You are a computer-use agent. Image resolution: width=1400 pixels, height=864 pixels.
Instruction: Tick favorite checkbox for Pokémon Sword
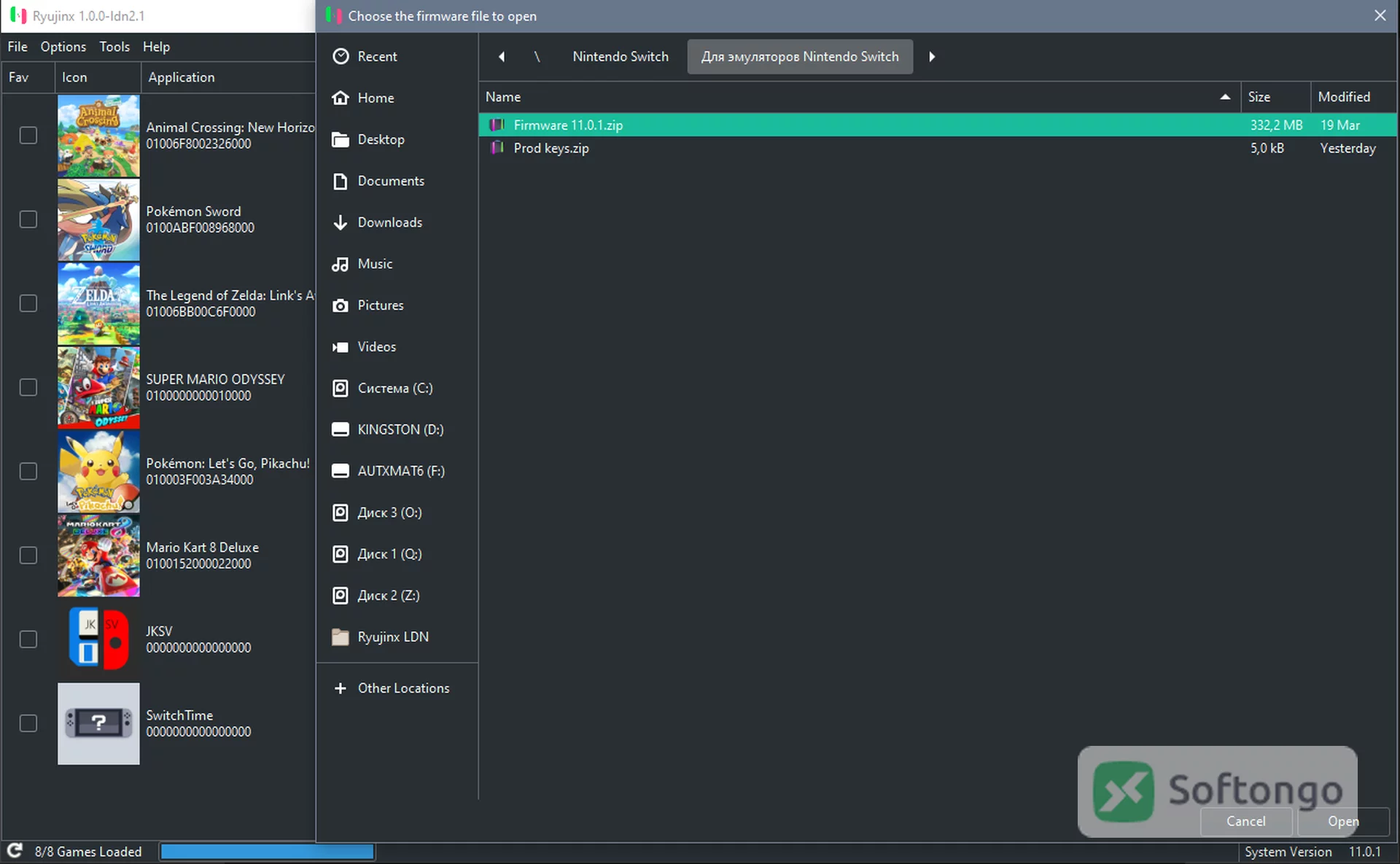[28, 219]
